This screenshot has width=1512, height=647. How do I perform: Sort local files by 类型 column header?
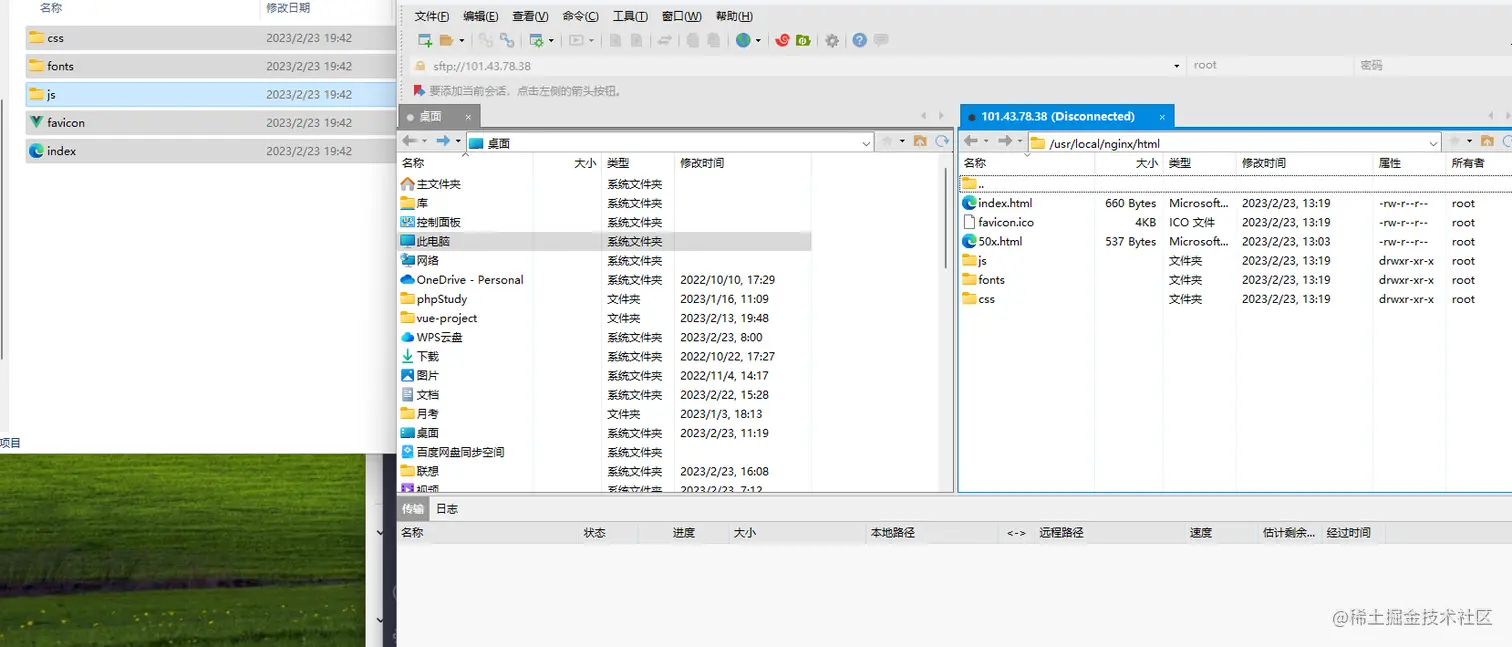(x=637, y=163)
